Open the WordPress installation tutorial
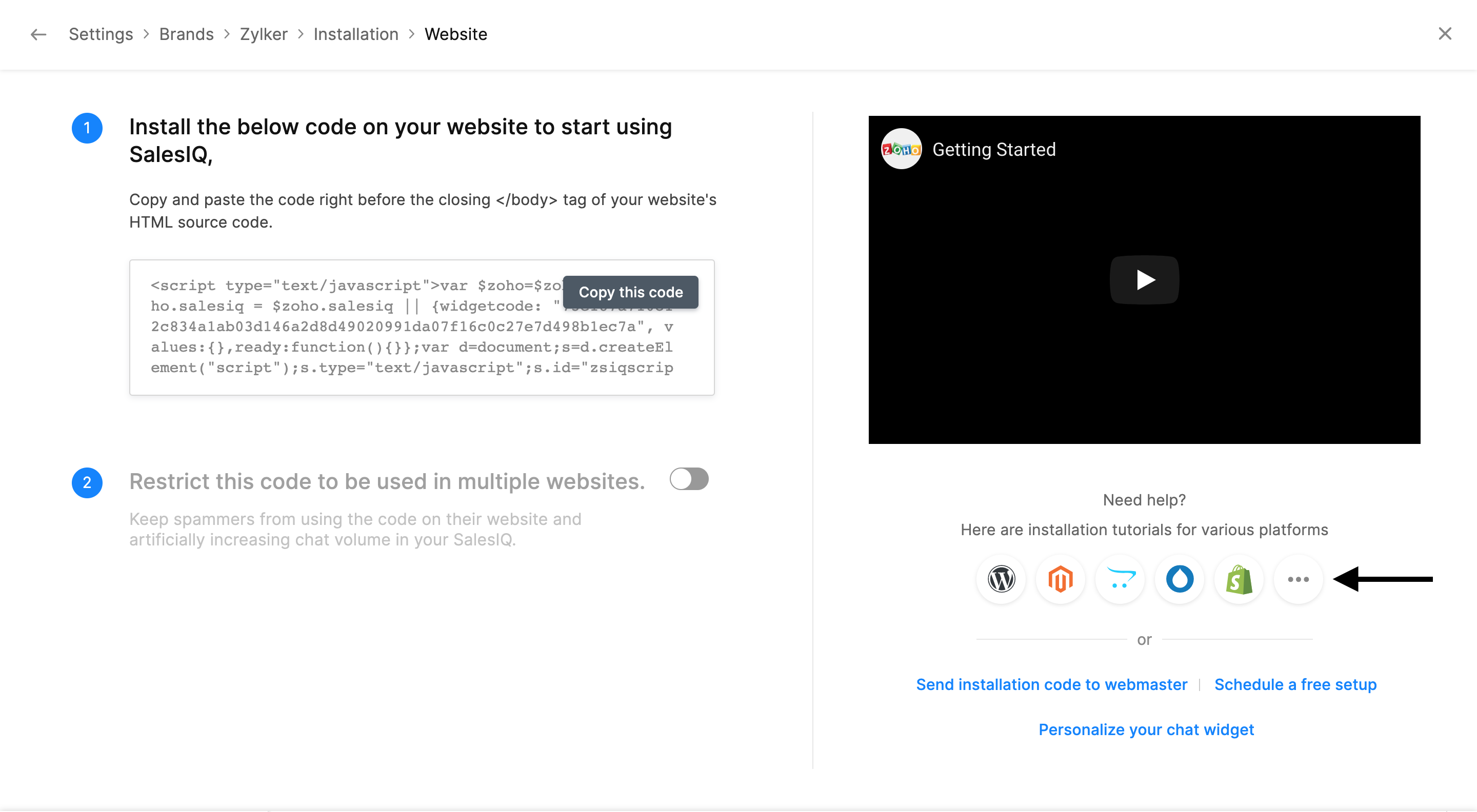 (x=1001, y=579)
